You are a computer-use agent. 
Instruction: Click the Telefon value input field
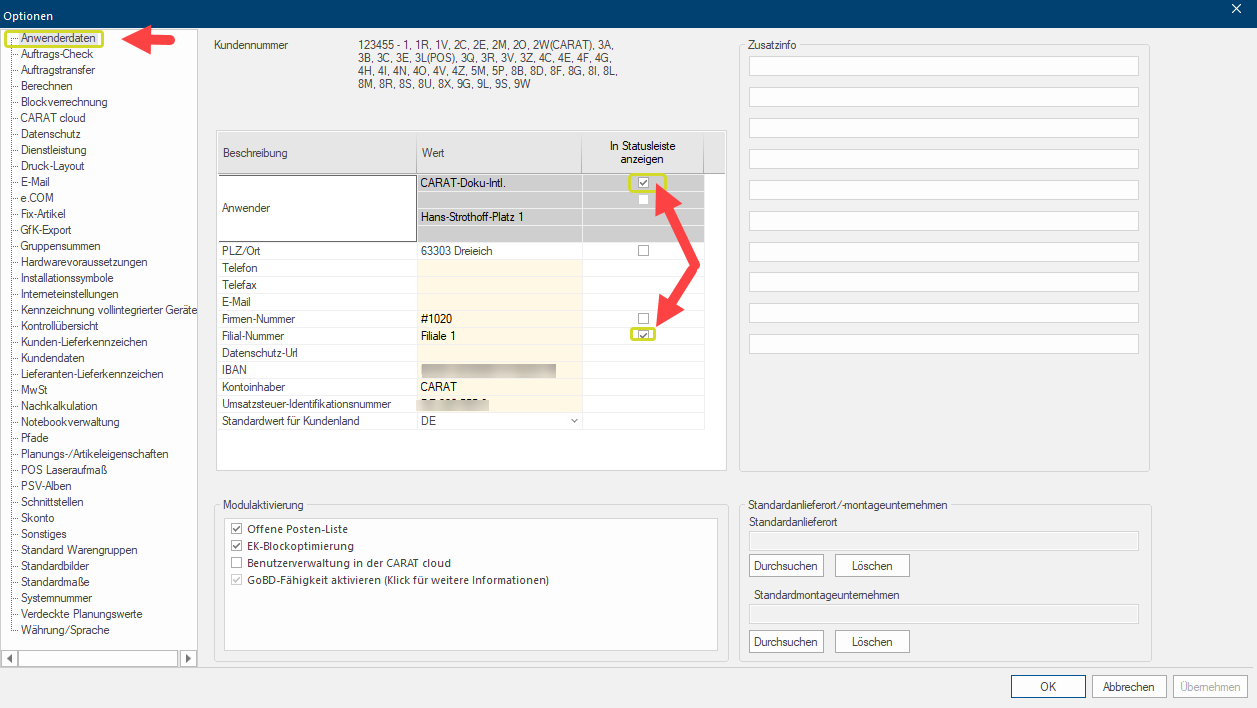(499, 268)
